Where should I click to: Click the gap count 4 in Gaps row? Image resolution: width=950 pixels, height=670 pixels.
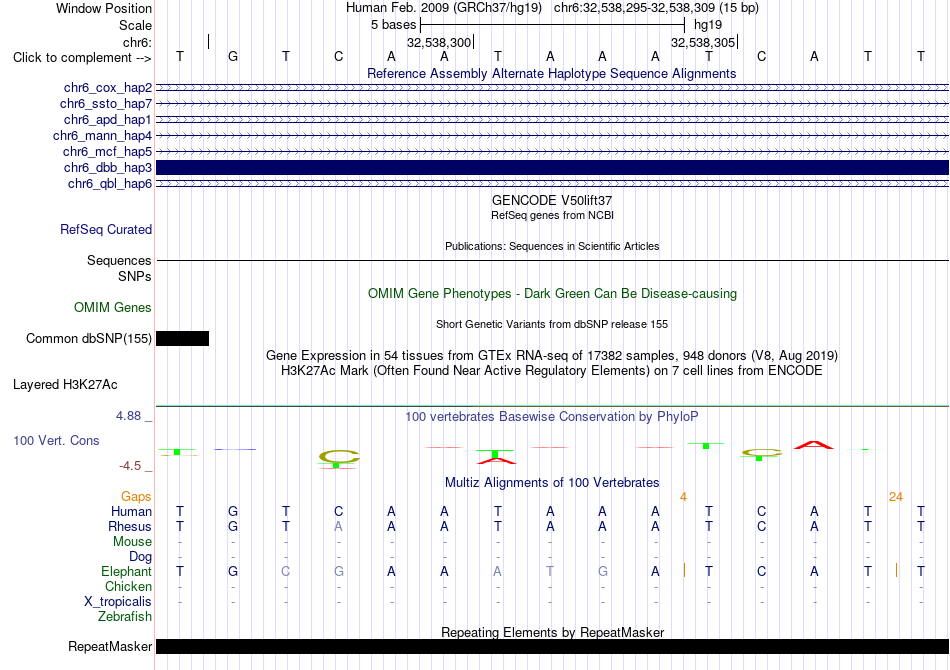coord(683,497)
